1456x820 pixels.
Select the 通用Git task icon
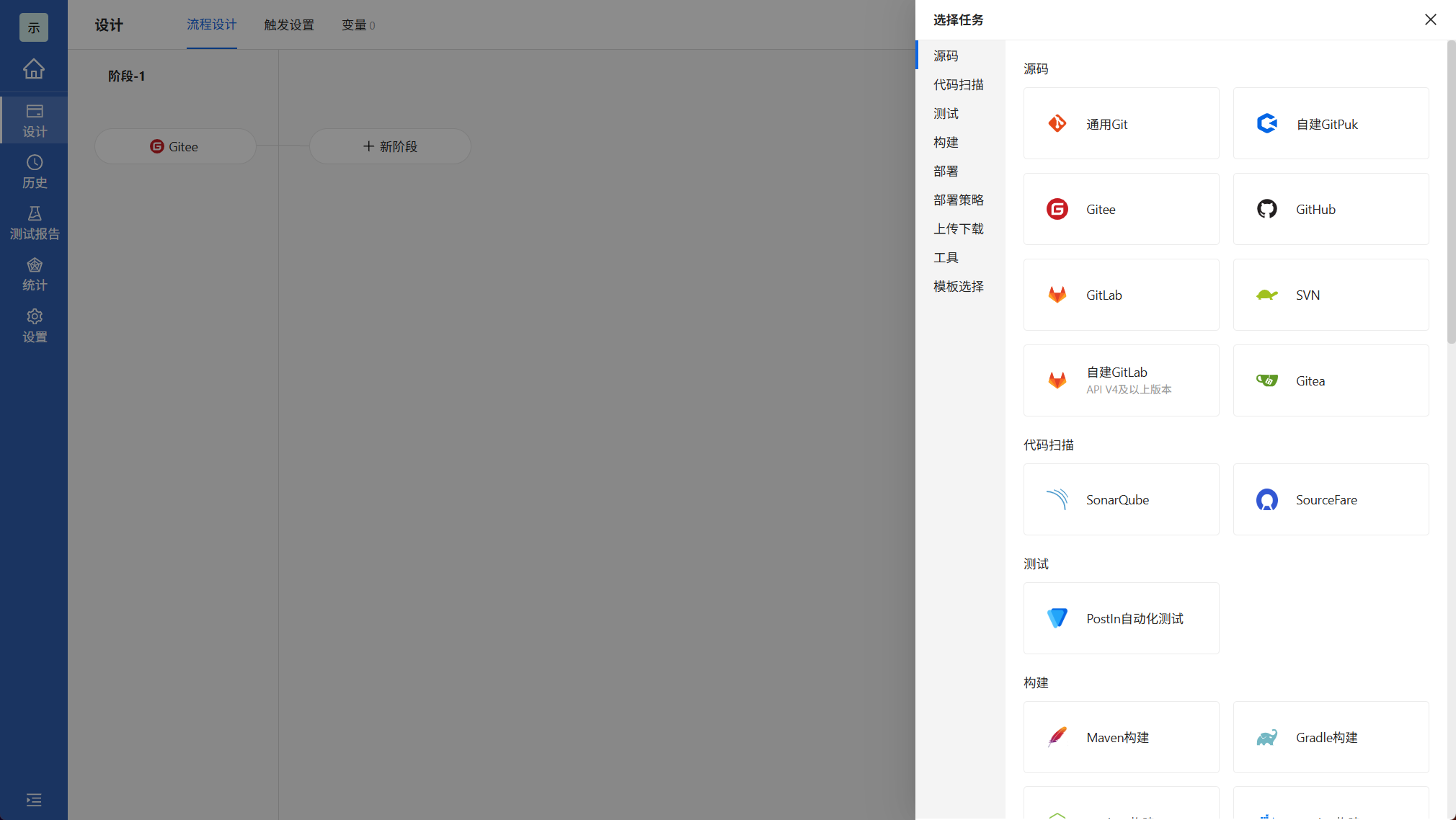[1057, 124]
